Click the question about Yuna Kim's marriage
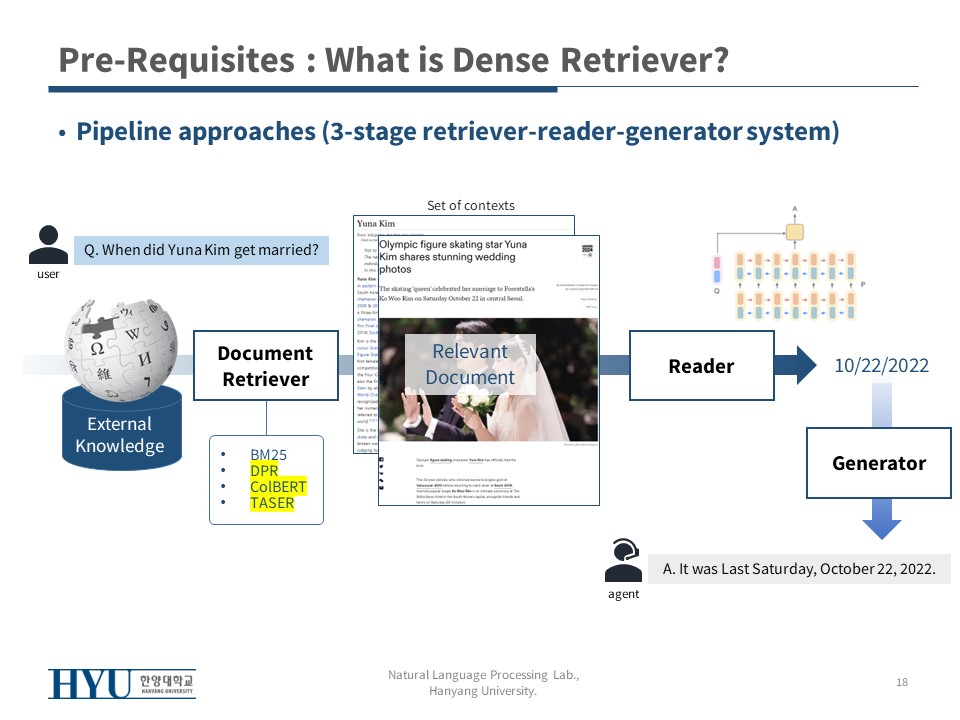The width and height of the screenshot is (960, 720). pos(201,250)
